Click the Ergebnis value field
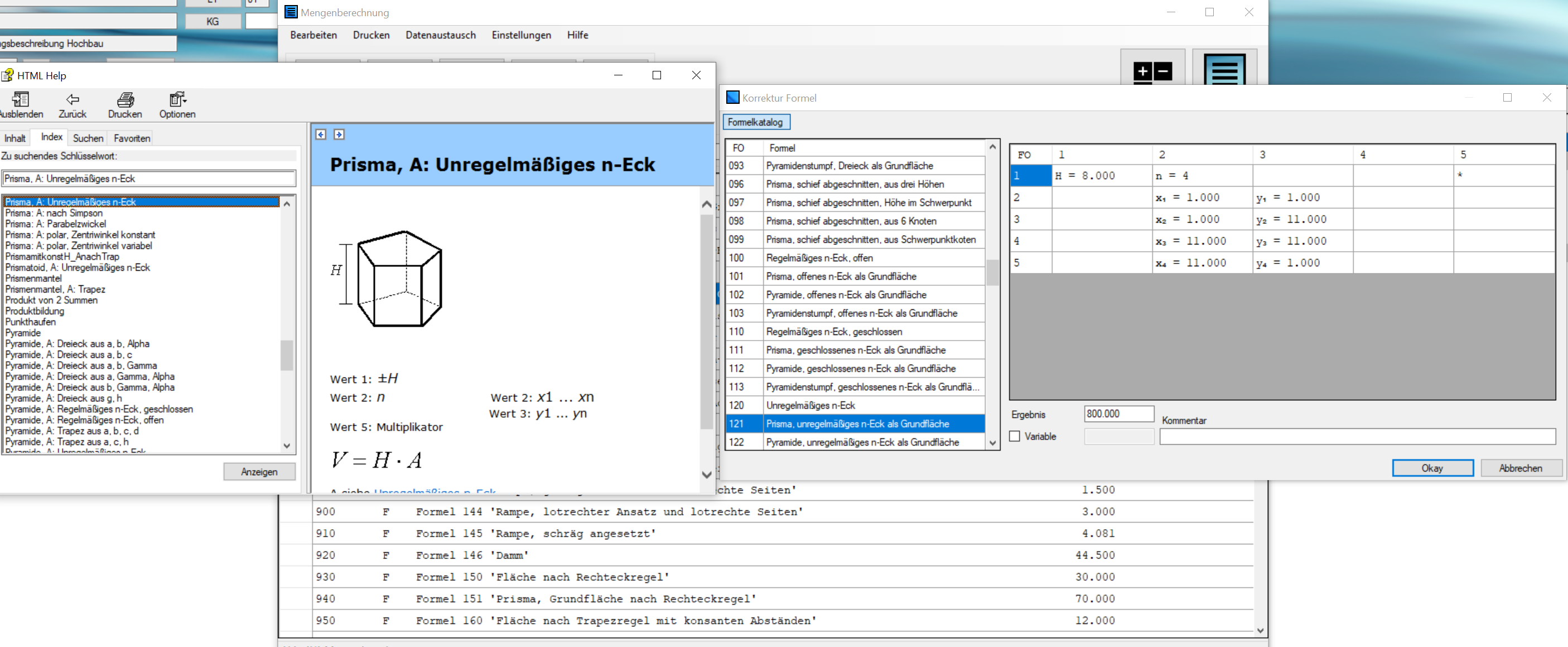 (1119, 414)
